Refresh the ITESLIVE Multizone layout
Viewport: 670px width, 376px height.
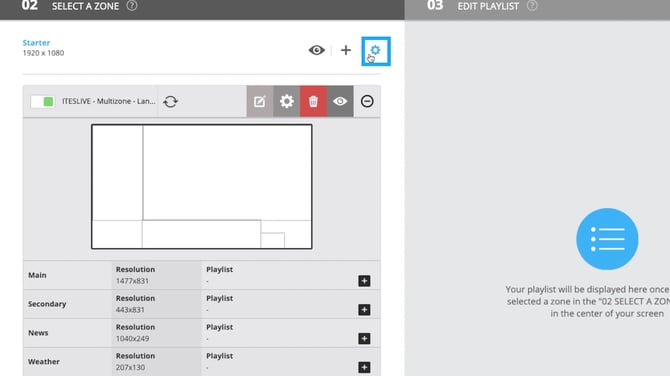(x=170, y=101)
